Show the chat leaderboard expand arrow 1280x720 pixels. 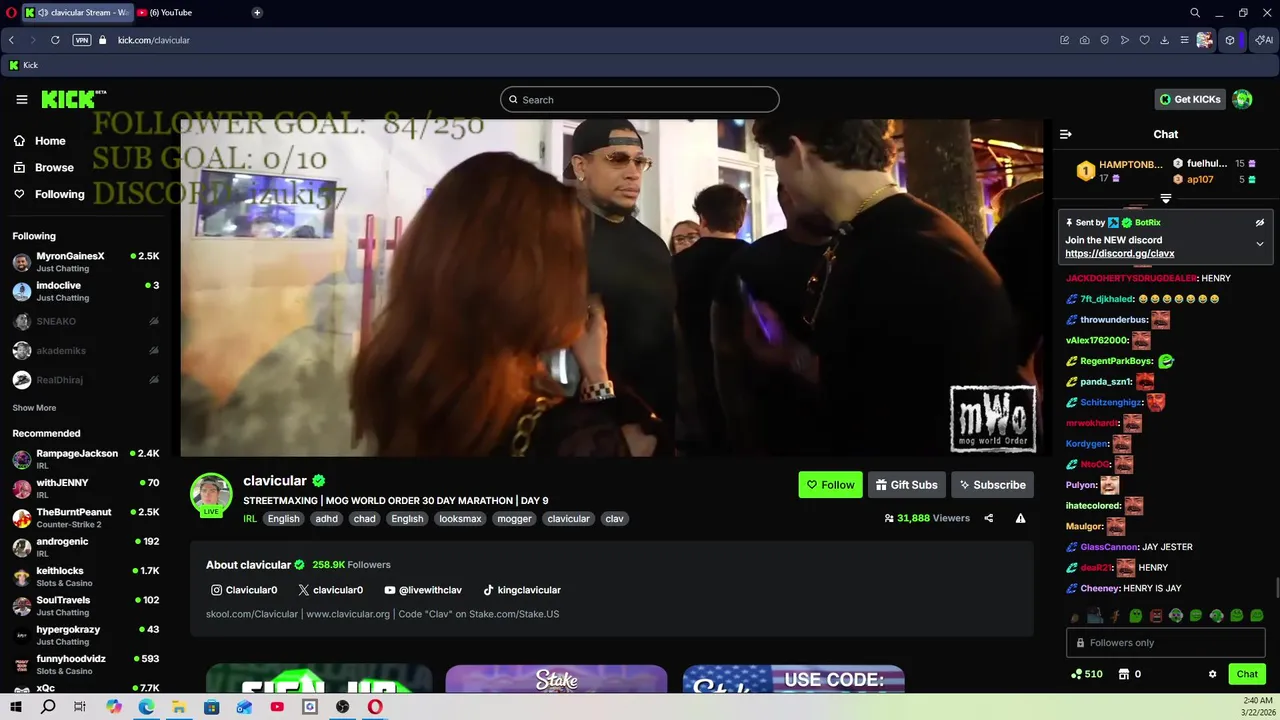pyautogui.click(x=1166, y=198)
